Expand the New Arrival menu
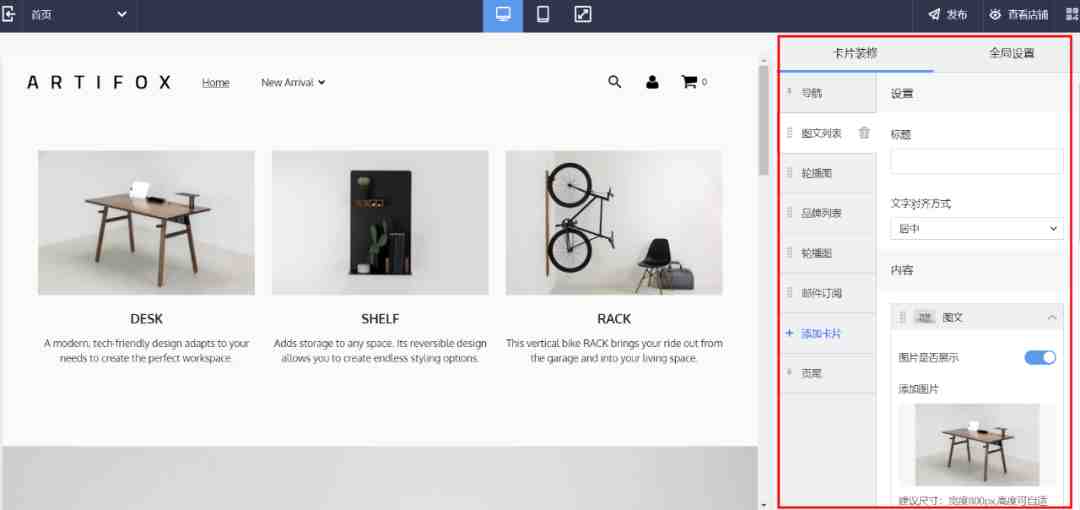 click(293, 83)
